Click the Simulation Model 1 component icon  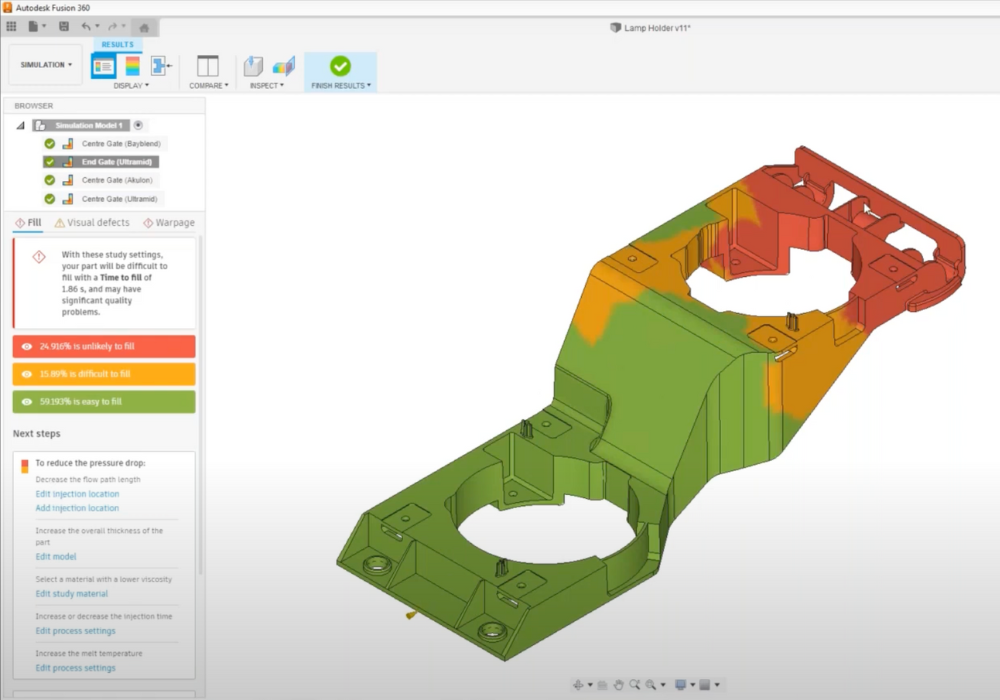pyautogui.click(x=40, y=126)
